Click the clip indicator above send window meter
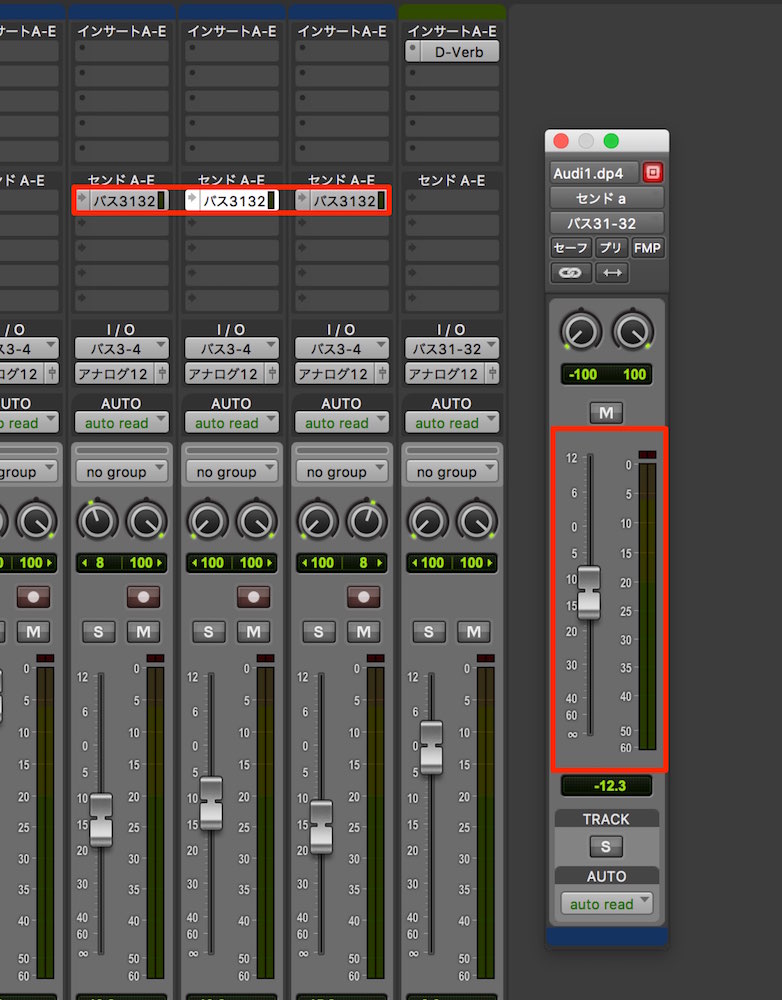 coord(647,455)
